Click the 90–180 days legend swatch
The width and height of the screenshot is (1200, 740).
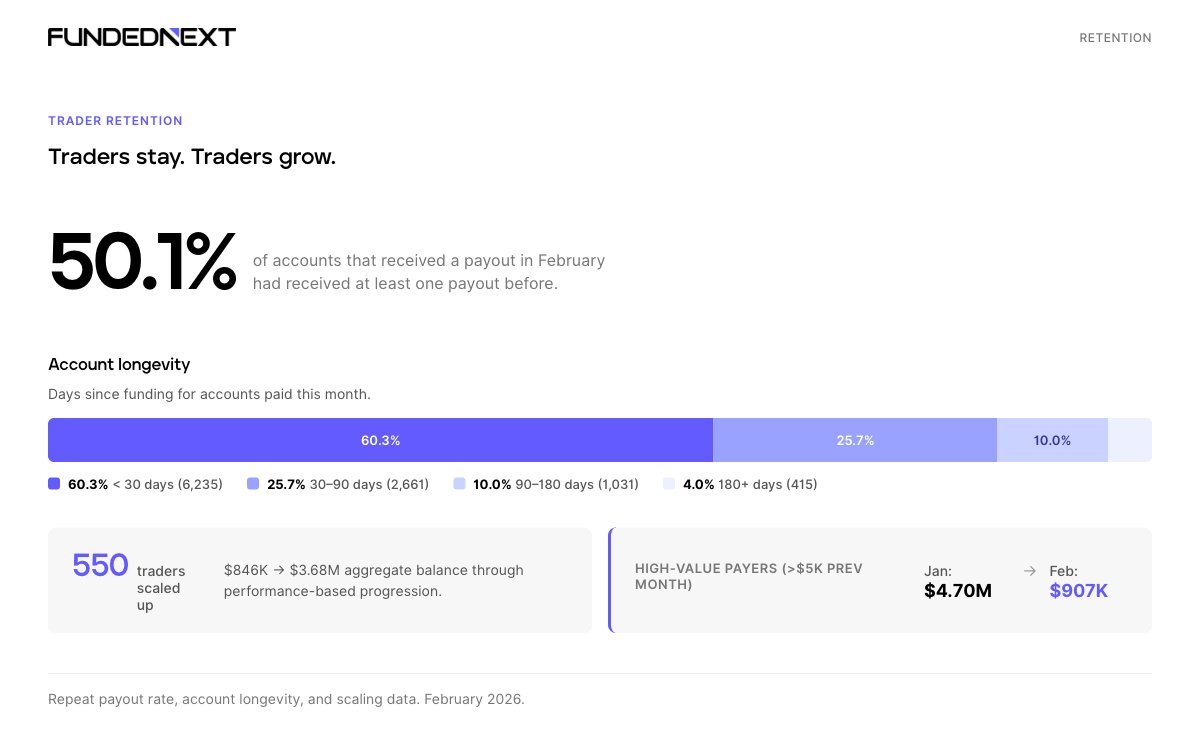[459, 484]
